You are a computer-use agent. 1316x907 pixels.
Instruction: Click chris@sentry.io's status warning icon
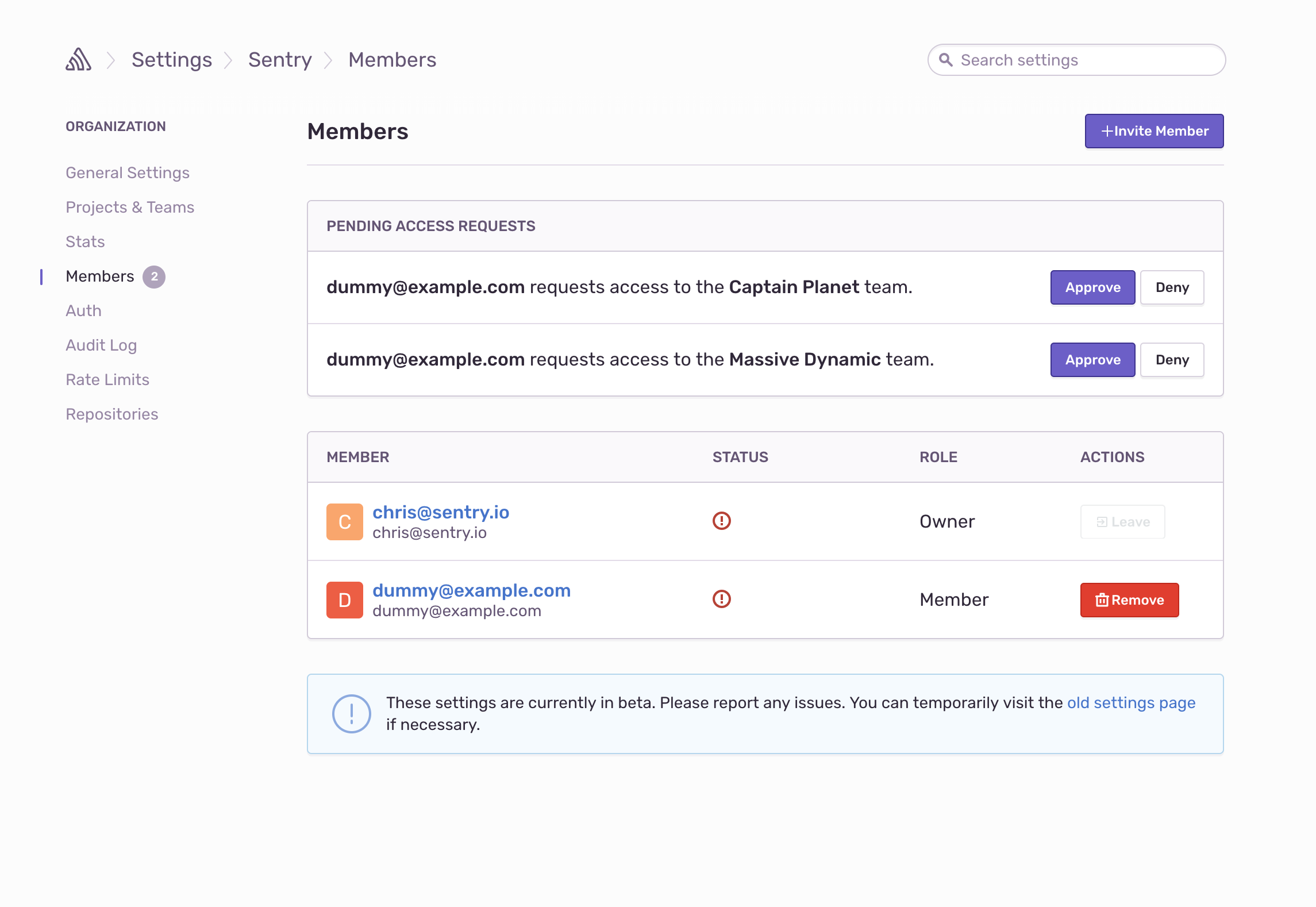pyautogui.click(x=721, y=521)
